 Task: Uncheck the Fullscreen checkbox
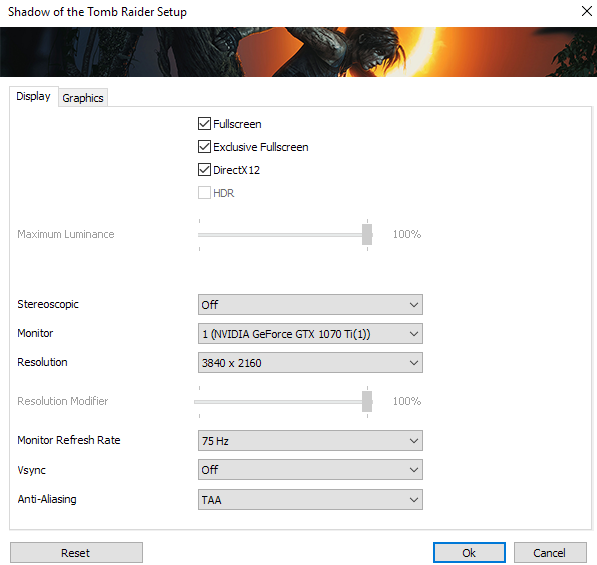click(204, 124)
